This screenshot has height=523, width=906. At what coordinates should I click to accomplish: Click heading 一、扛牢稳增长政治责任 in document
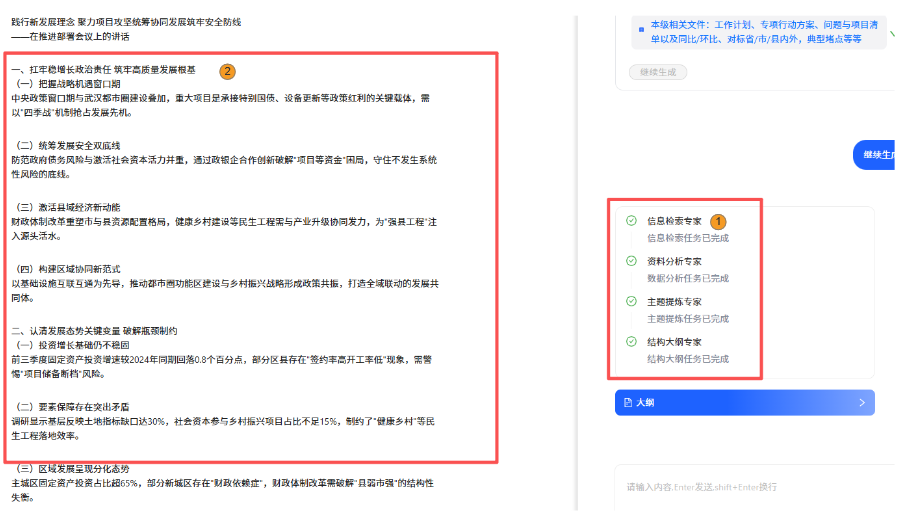tap(103, 71)
